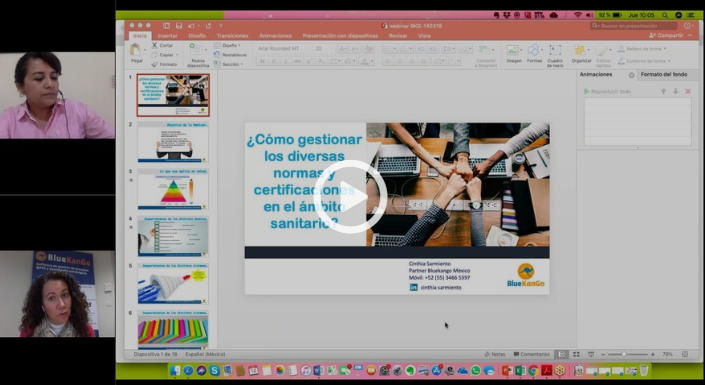Viewport: 705px width, 385px height.
Task: Click the Cortar scissors icon
Action: pos(155,45)
